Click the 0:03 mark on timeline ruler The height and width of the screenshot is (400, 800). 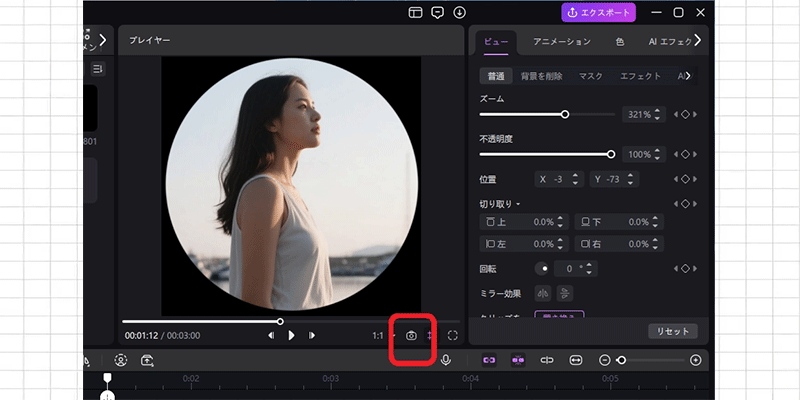coord(331,379)
